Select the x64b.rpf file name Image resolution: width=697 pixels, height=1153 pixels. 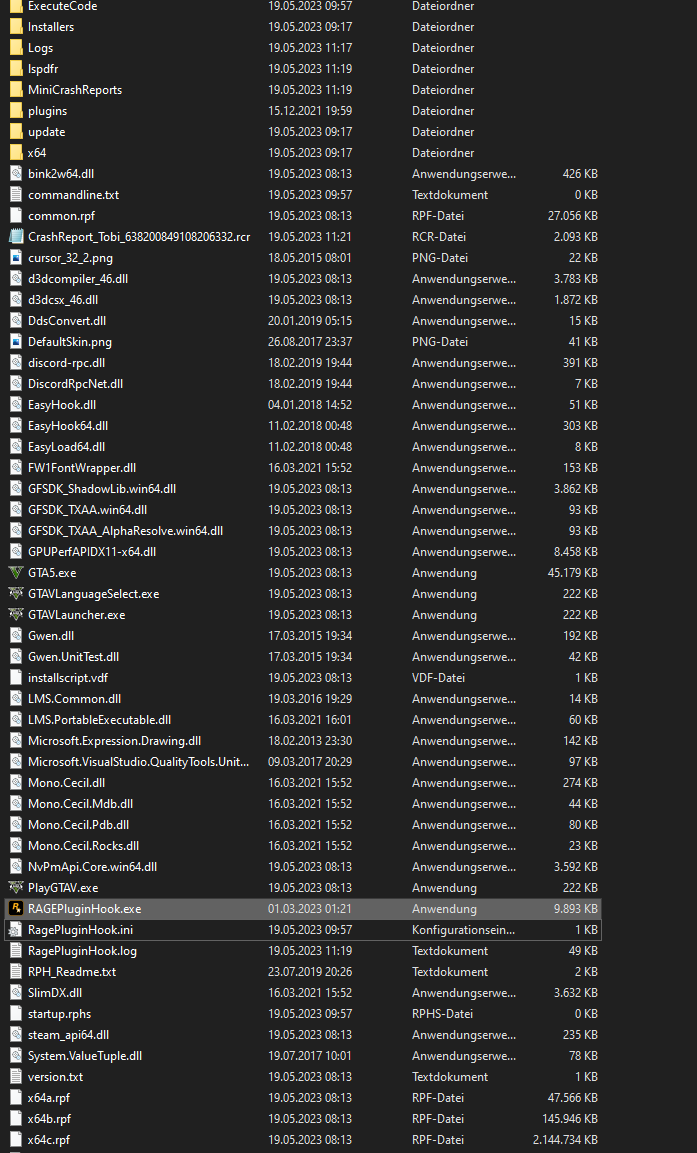tap(49, 1118)
